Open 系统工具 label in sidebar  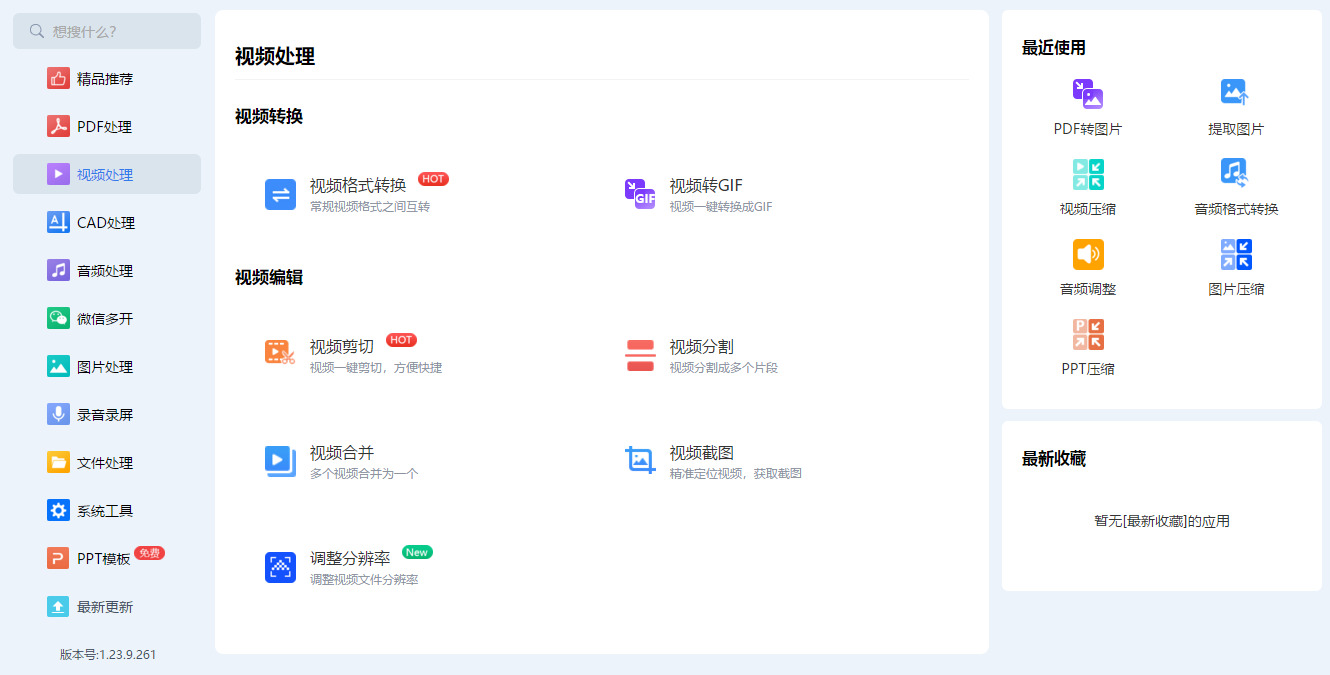[x=105, y=511]
